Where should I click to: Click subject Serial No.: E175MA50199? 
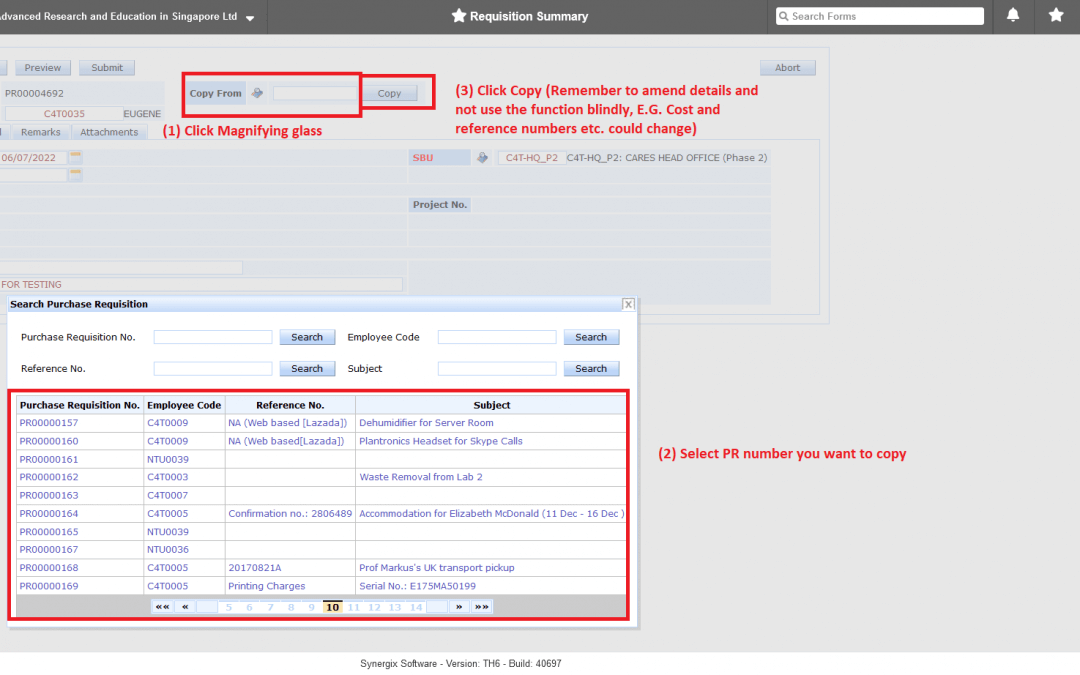click(417, 586)
